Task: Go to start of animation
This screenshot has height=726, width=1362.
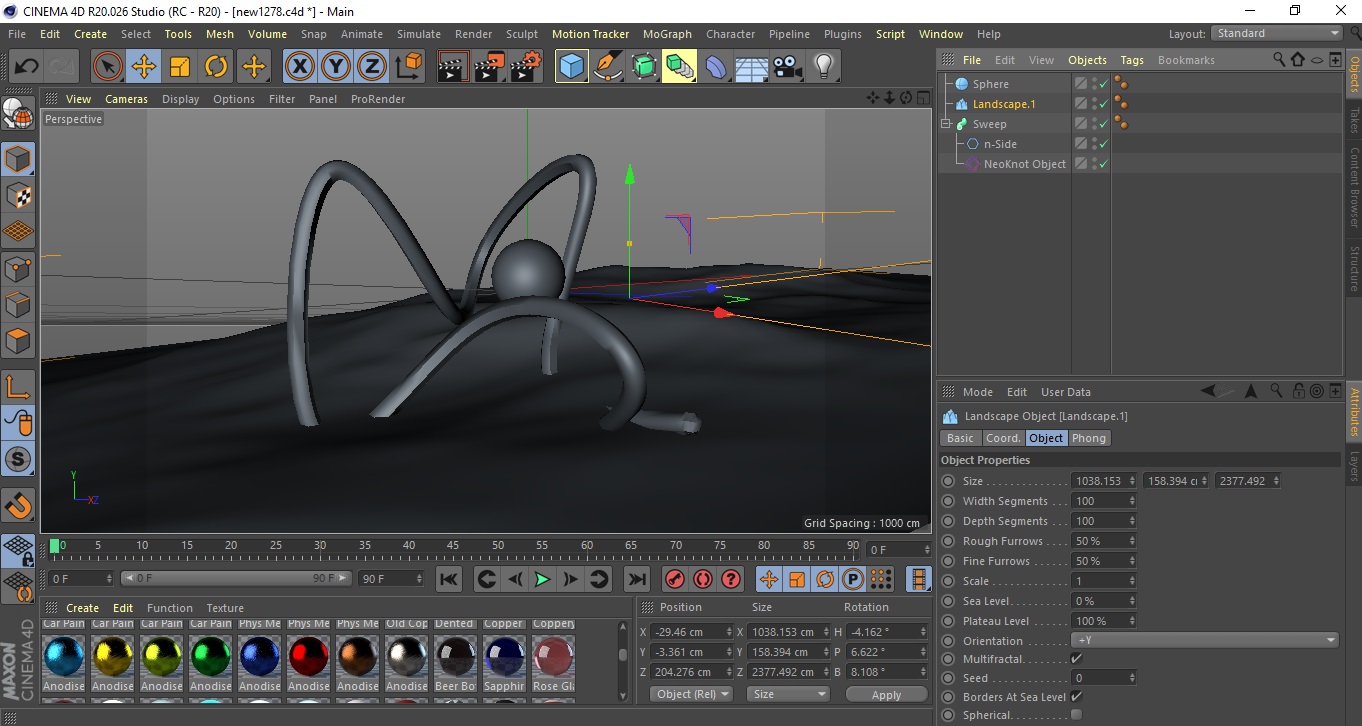Action: pyautogui.click(x=449, y=579)
